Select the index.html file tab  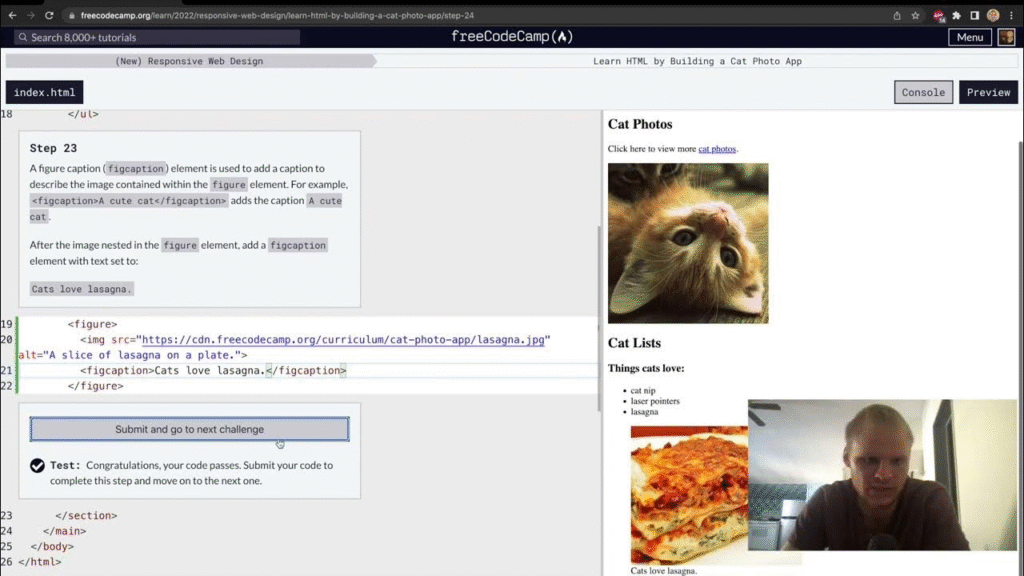click(44, 92)
